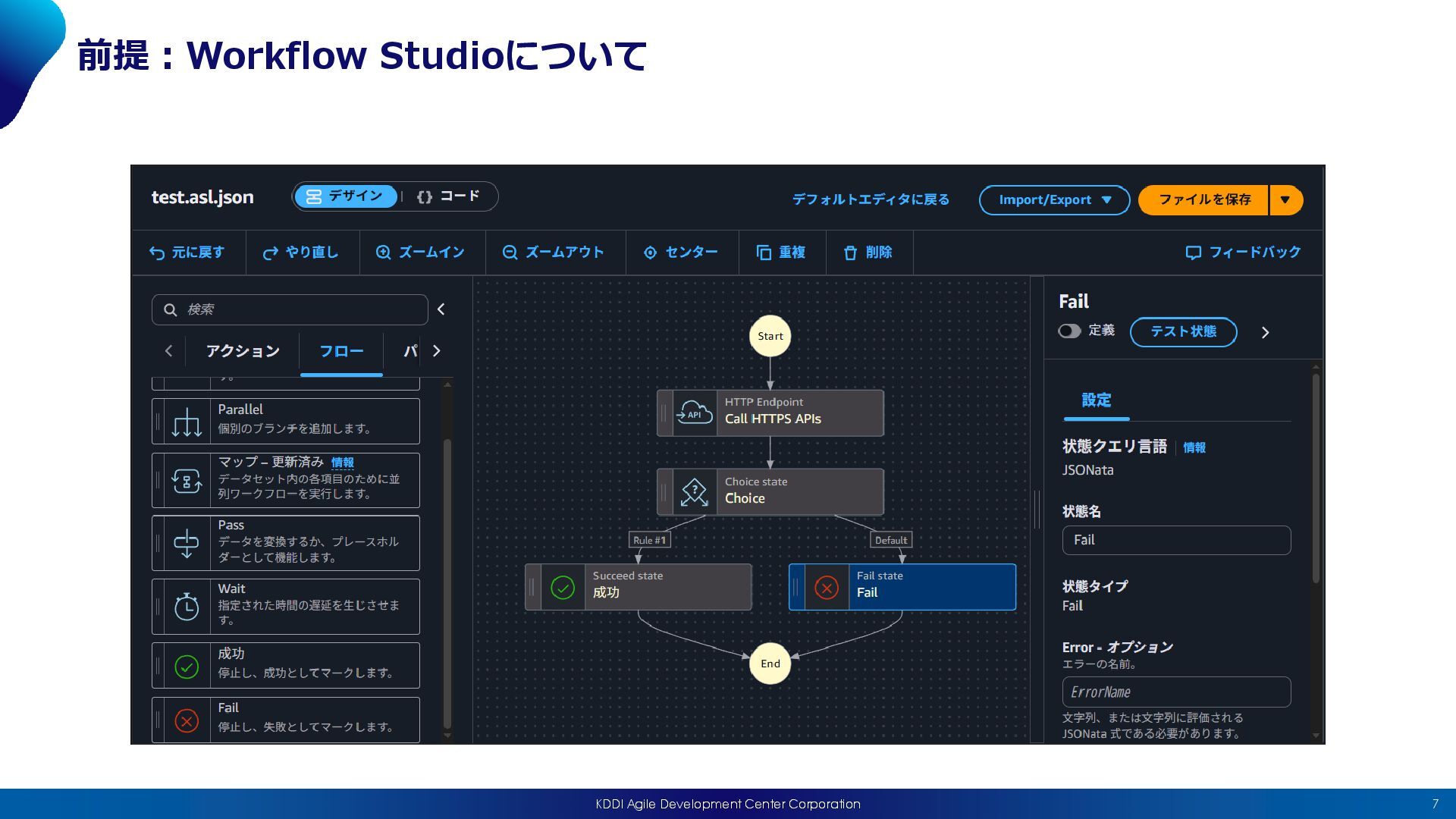1456x819 pixels.
Task: Click the Undo (元に戻す) arrow icon
Action: [x=157, y=253]
